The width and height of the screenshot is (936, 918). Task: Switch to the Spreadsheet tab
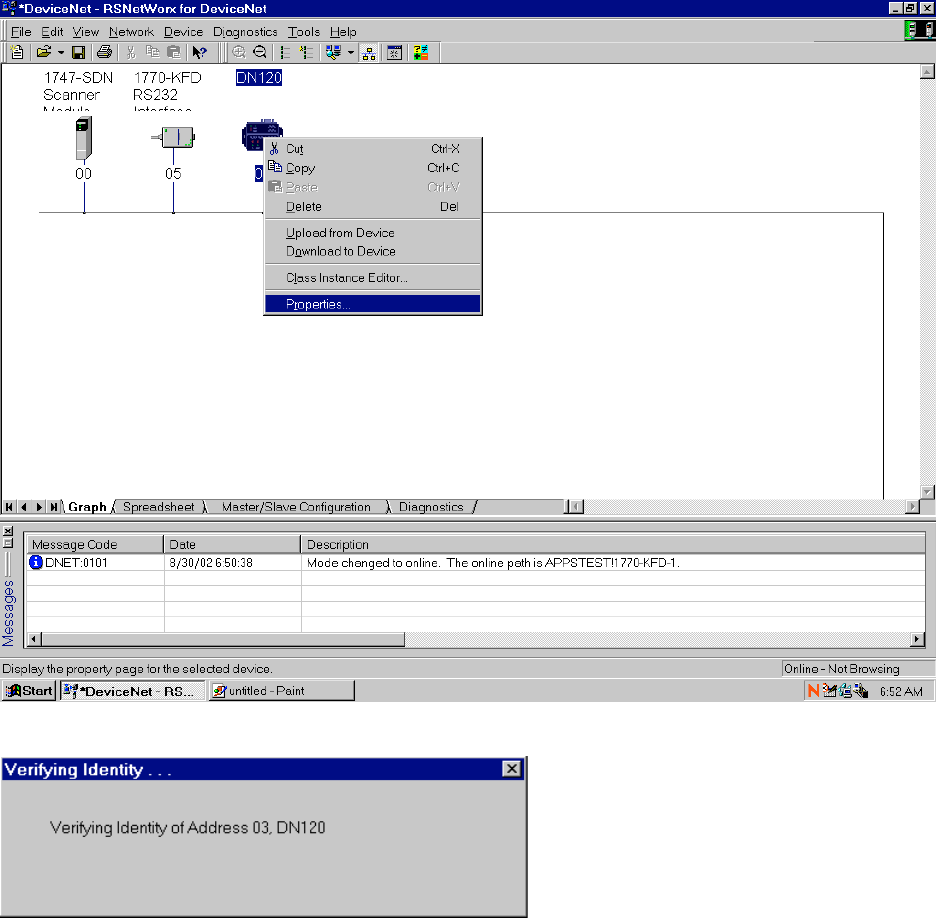(x=159, y=507)
